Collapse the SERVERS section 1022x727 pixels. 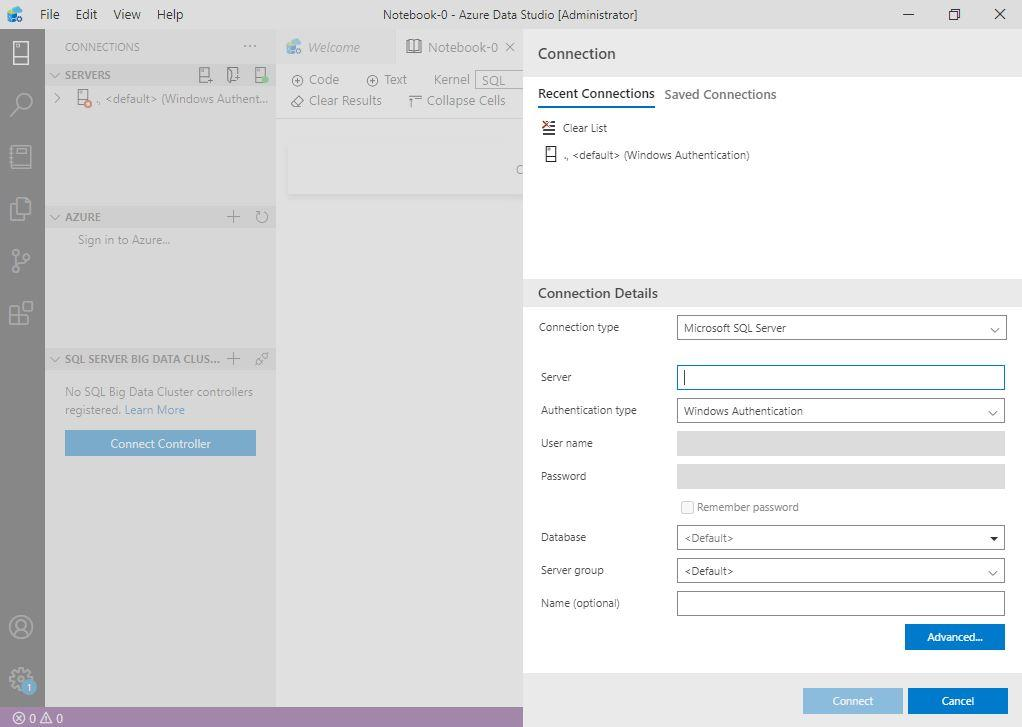[x=55, y=75]
